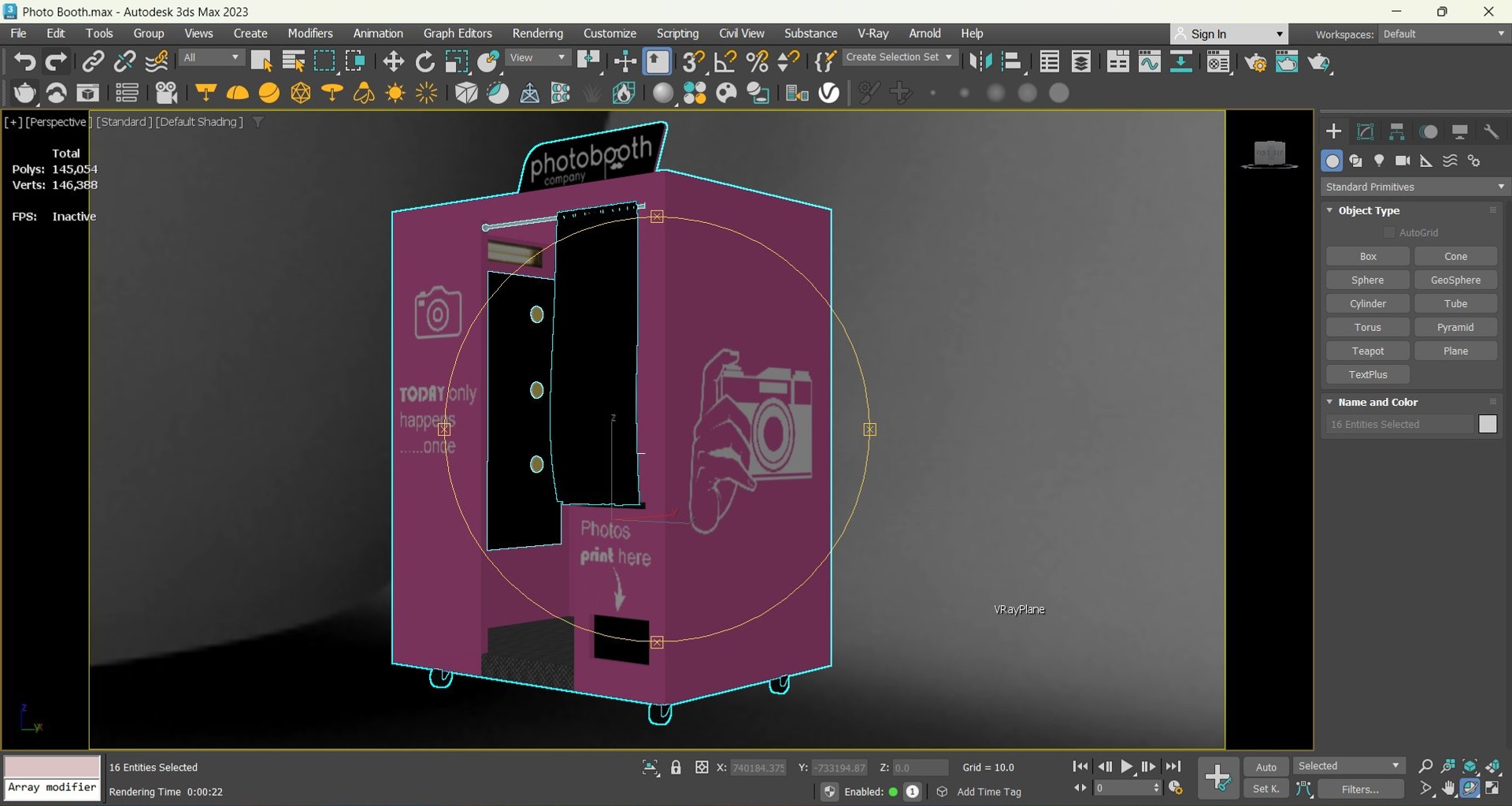Image resolution: width=1512 pixels, height=806 pixels.
Task: Select the Shapes category icon
Action: pos(1355,161)
